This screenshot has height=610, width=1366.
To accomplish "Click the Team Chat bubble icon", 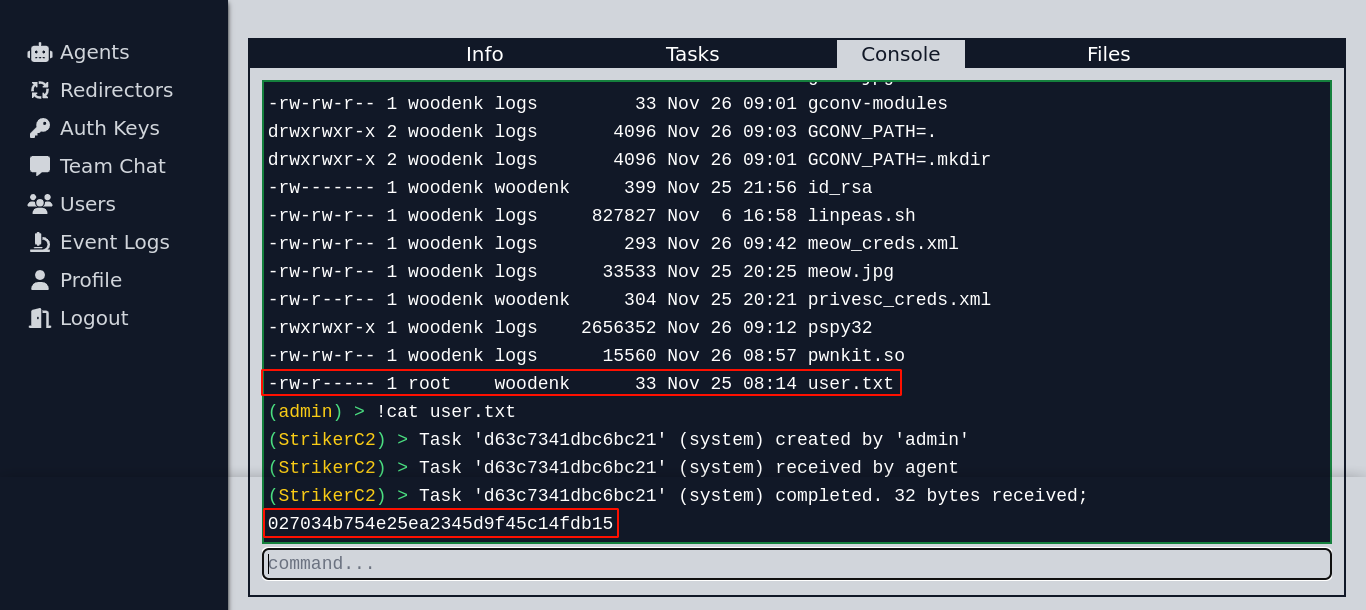I will [39, 167].
